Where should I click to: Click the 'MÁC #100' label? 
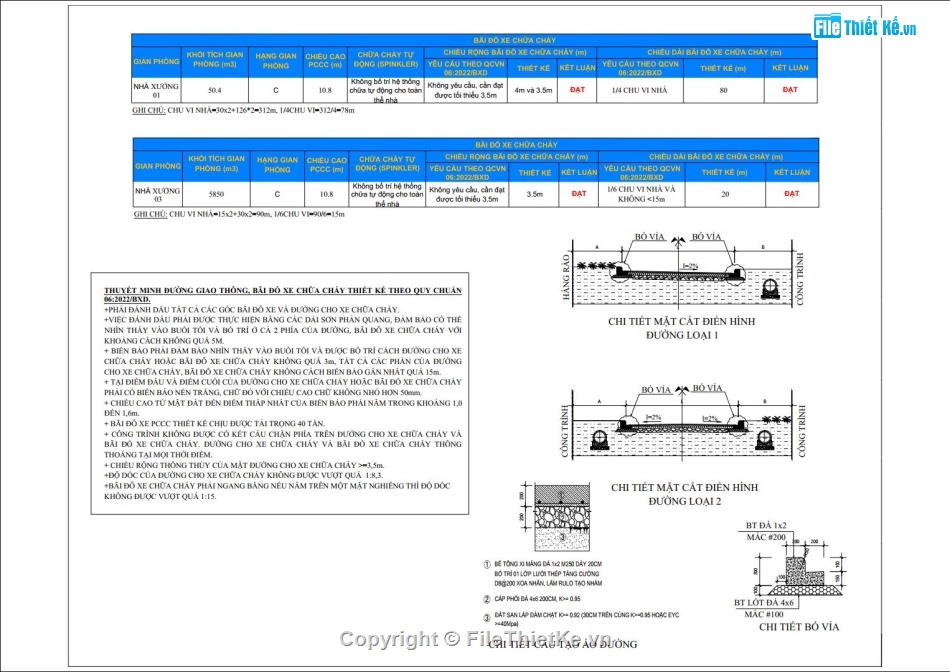763,614
